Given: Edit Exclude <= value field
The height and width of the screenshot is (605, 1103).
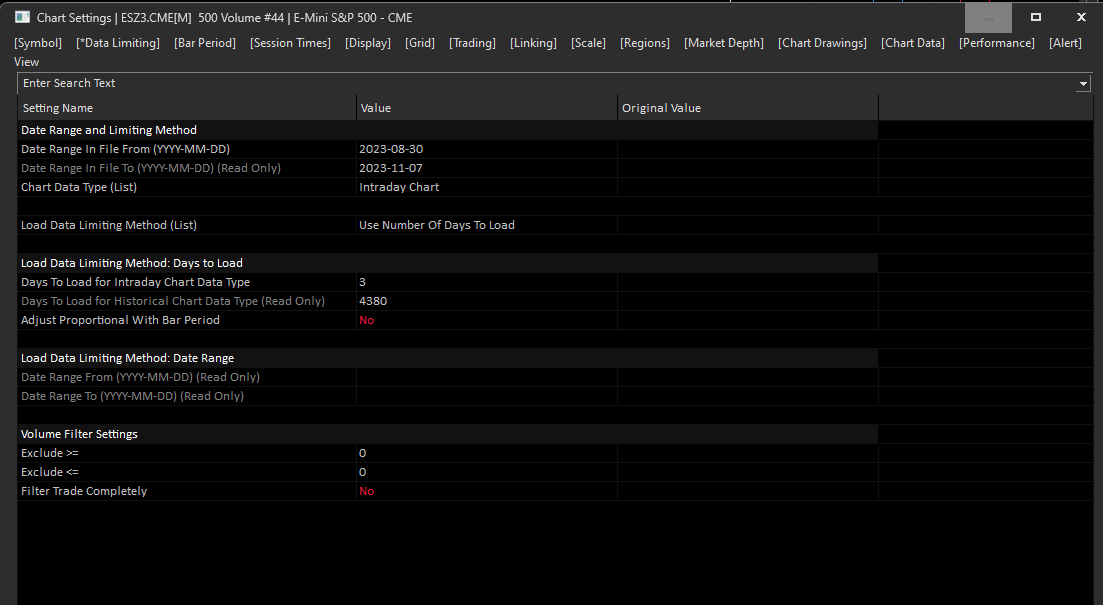Looking at the screenshot, I should pos(487,472).
